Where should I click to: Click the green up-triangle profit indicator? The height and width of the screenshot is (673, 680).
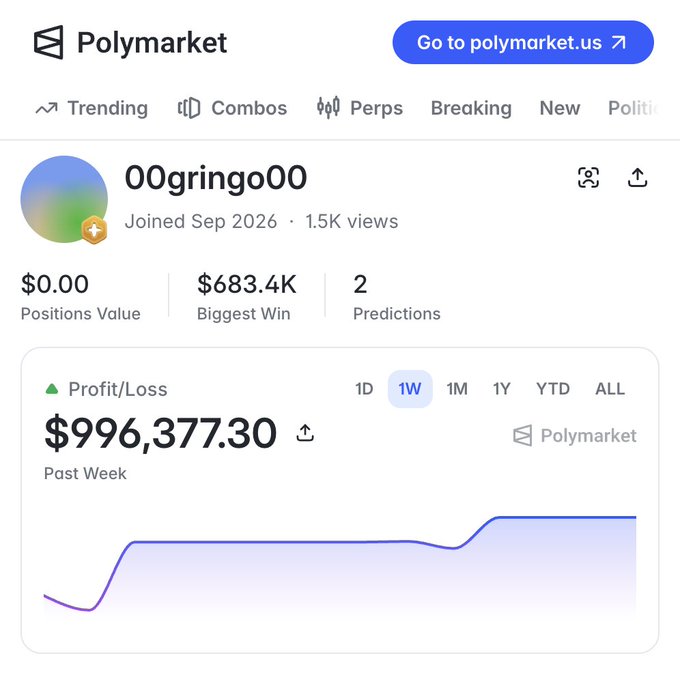click(52, 389)
